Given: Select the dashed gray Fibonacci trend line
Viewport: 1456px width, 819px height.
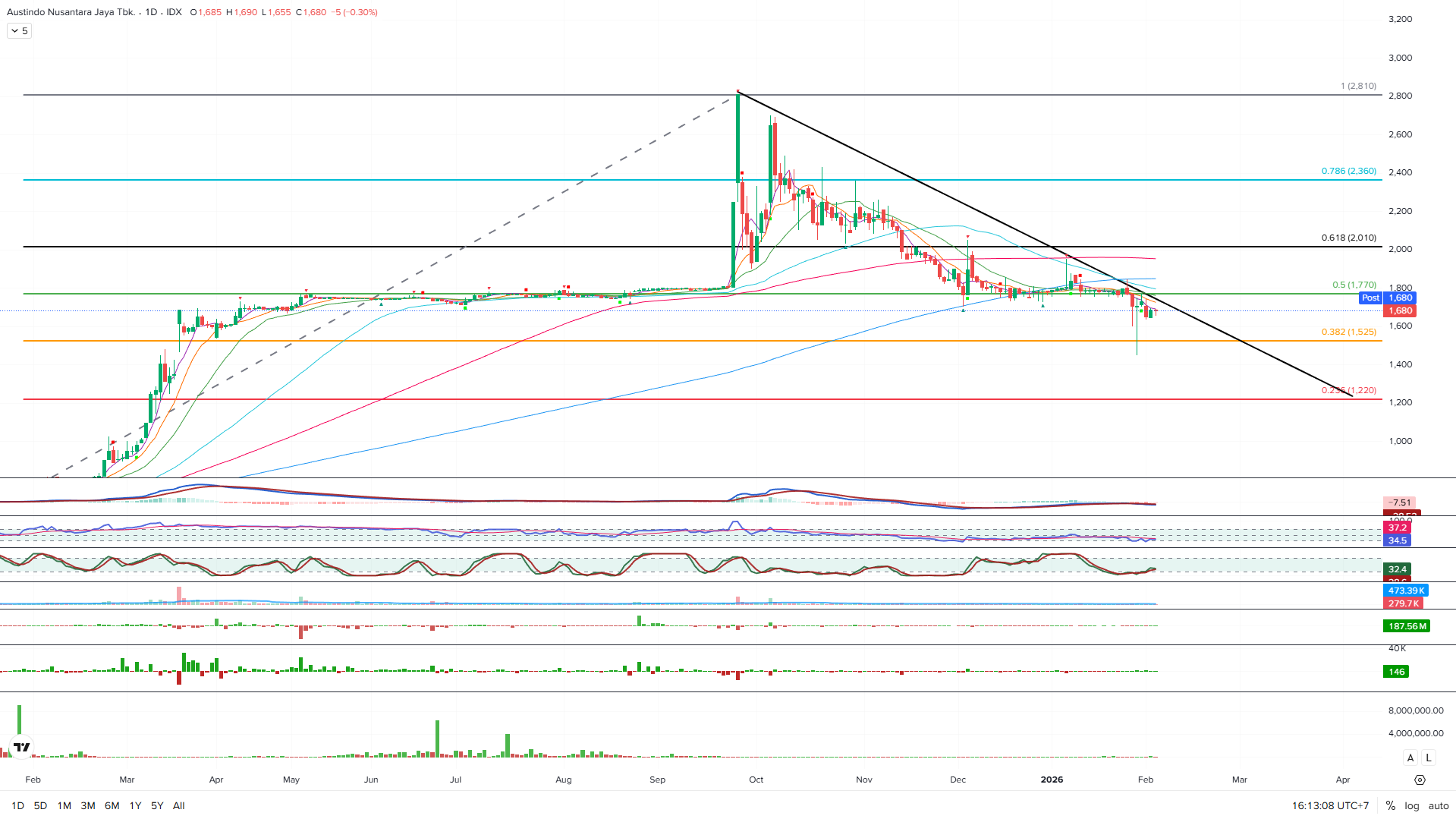Looking at the screenshot, I should pos(395,285).
